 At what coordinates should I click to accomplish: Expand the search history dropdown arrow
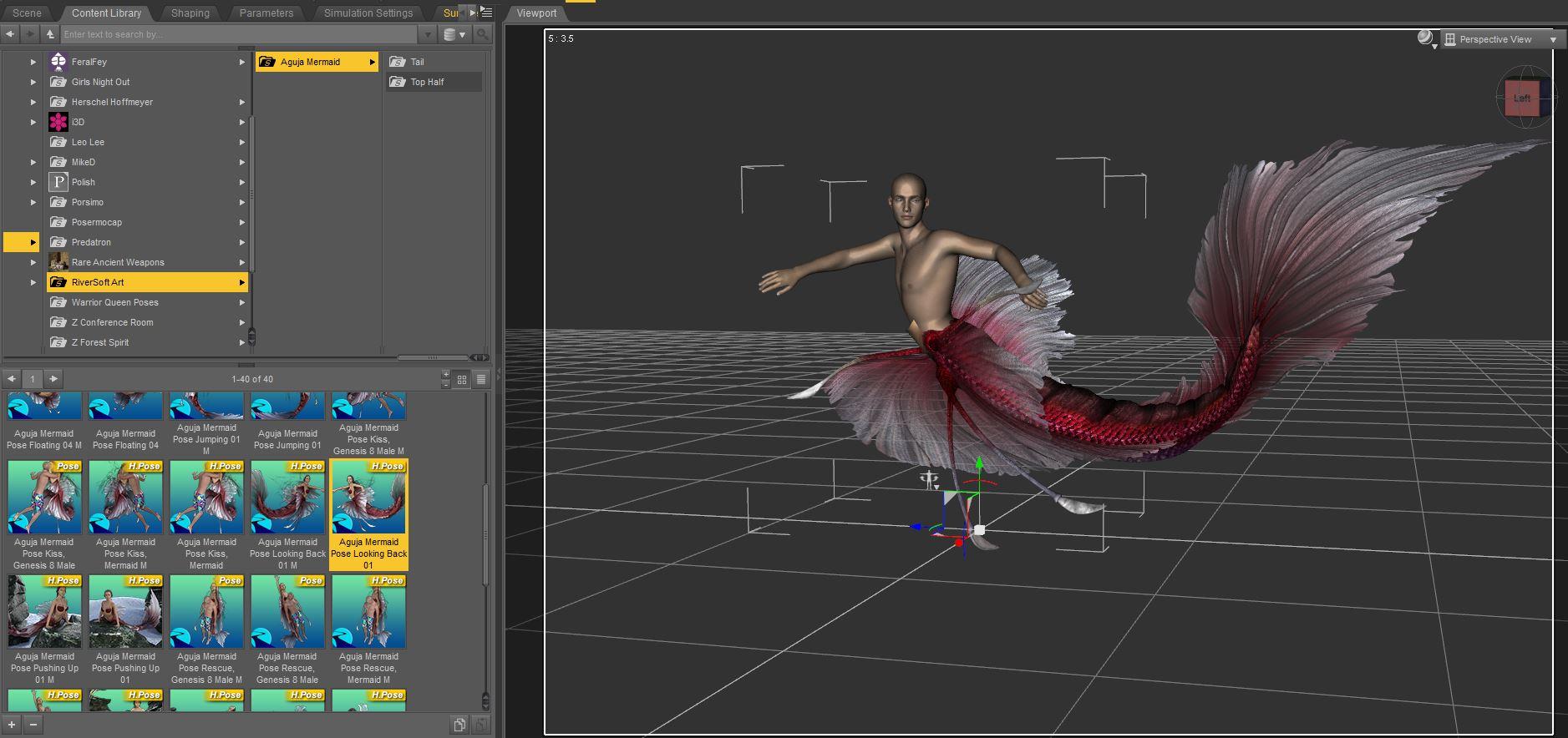pyautogui.click(x=428, y=34)
